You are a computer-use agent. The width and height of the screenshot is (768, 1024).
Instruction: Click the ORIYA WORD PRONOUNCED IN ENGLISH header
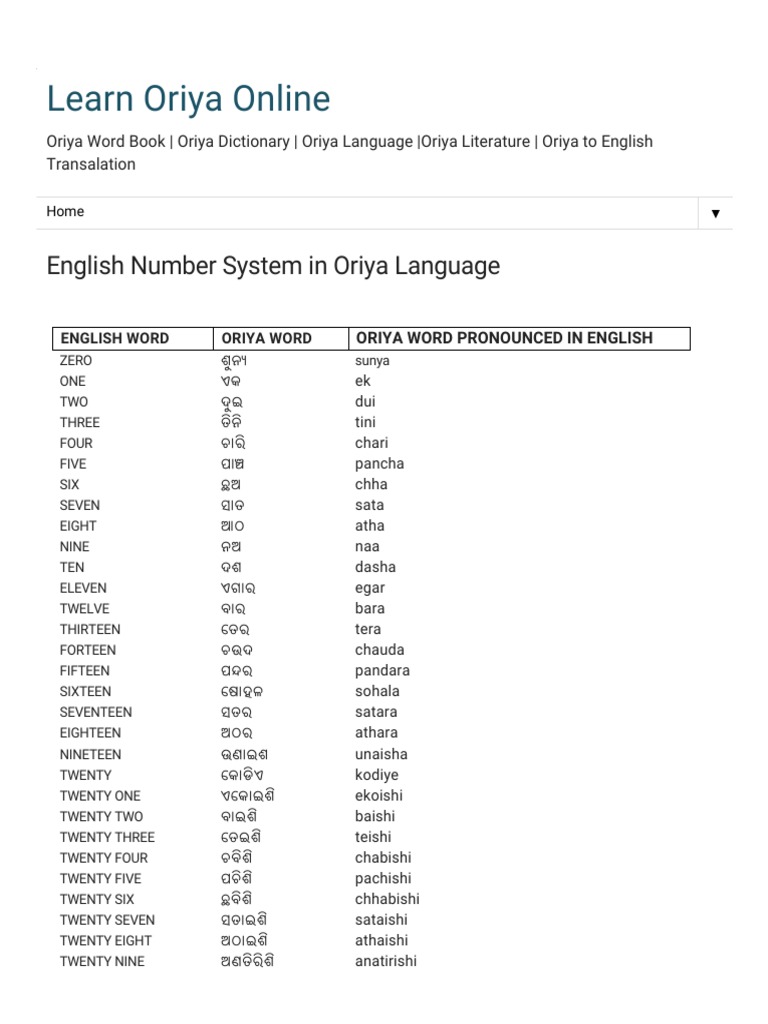[x=504, y=338]
